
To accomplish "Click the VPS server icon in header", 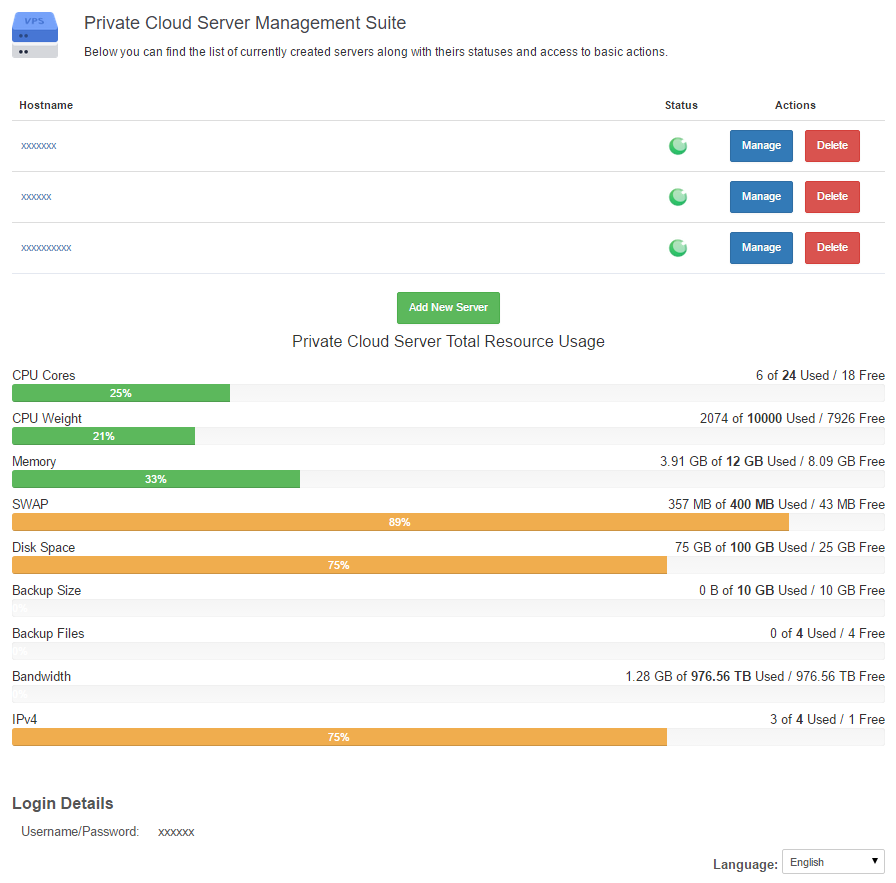I will tap(35, 35).
